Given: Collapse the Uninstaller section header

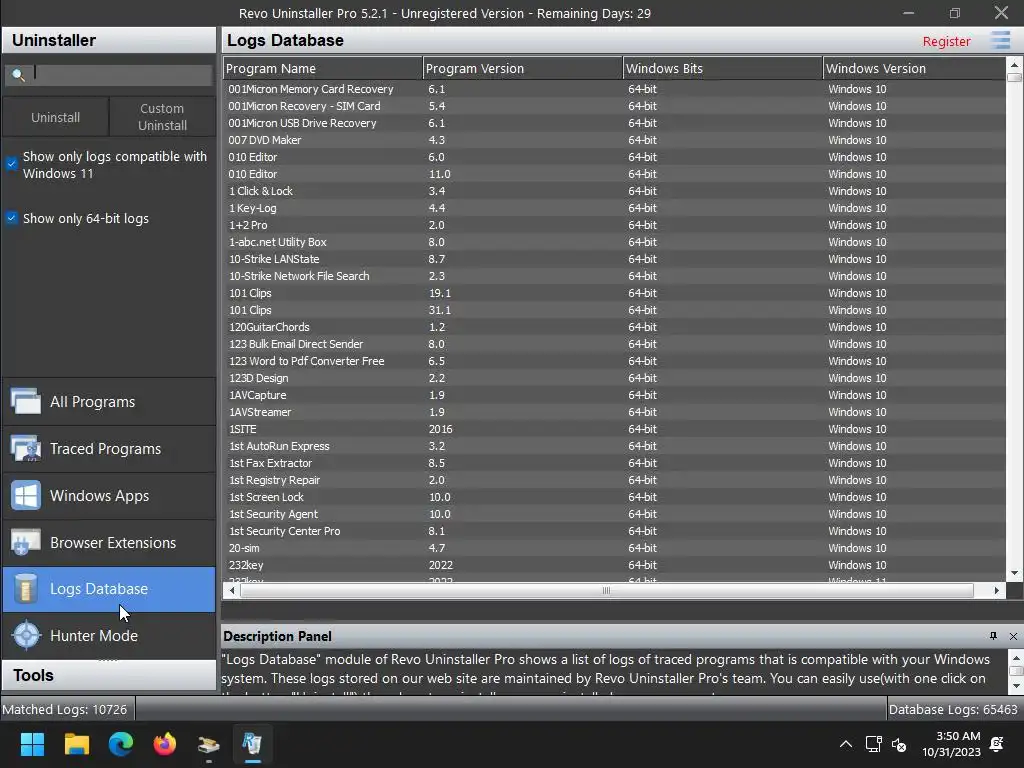Looking at the screenshot, I should tap(108, 40).
